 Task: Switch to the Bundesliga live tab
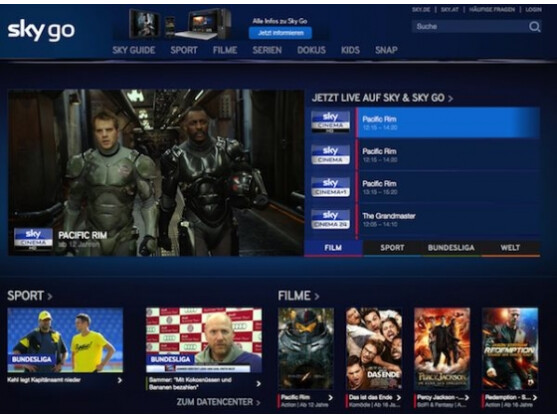[x=451, y=248]
